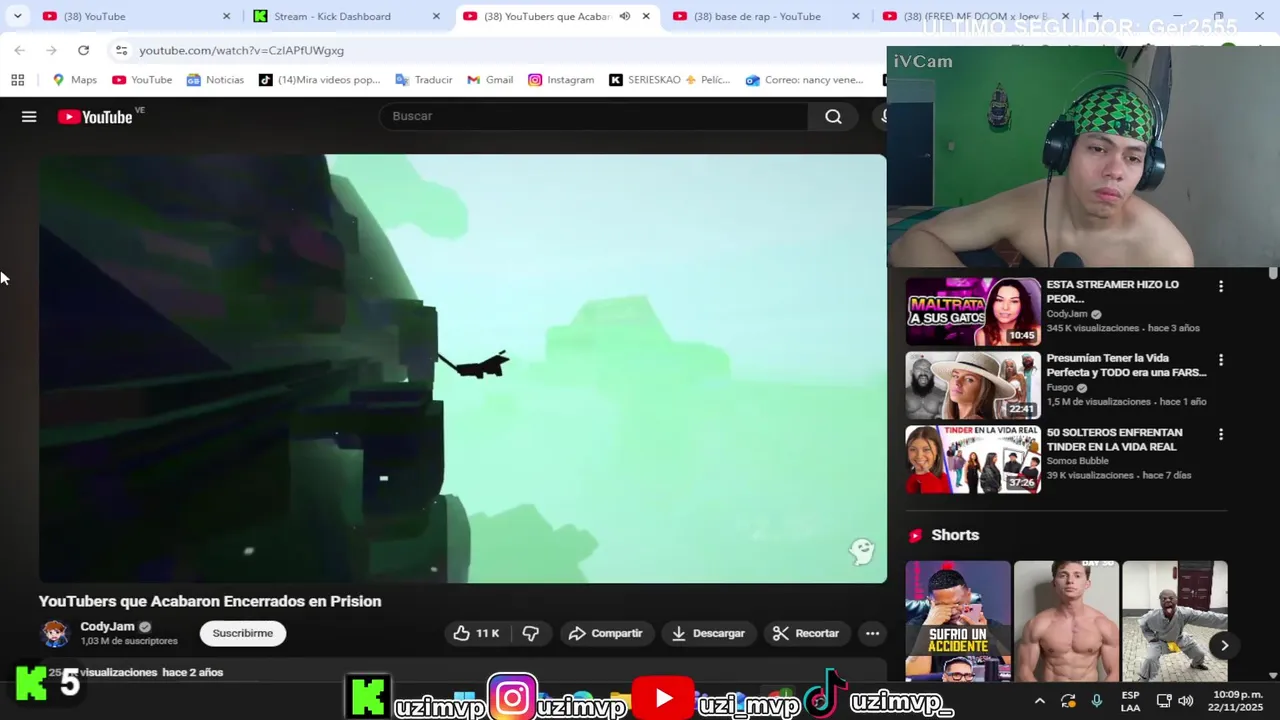Click the Recortar clip button
Screen dimensions: 1280x720
pos(806,633)
